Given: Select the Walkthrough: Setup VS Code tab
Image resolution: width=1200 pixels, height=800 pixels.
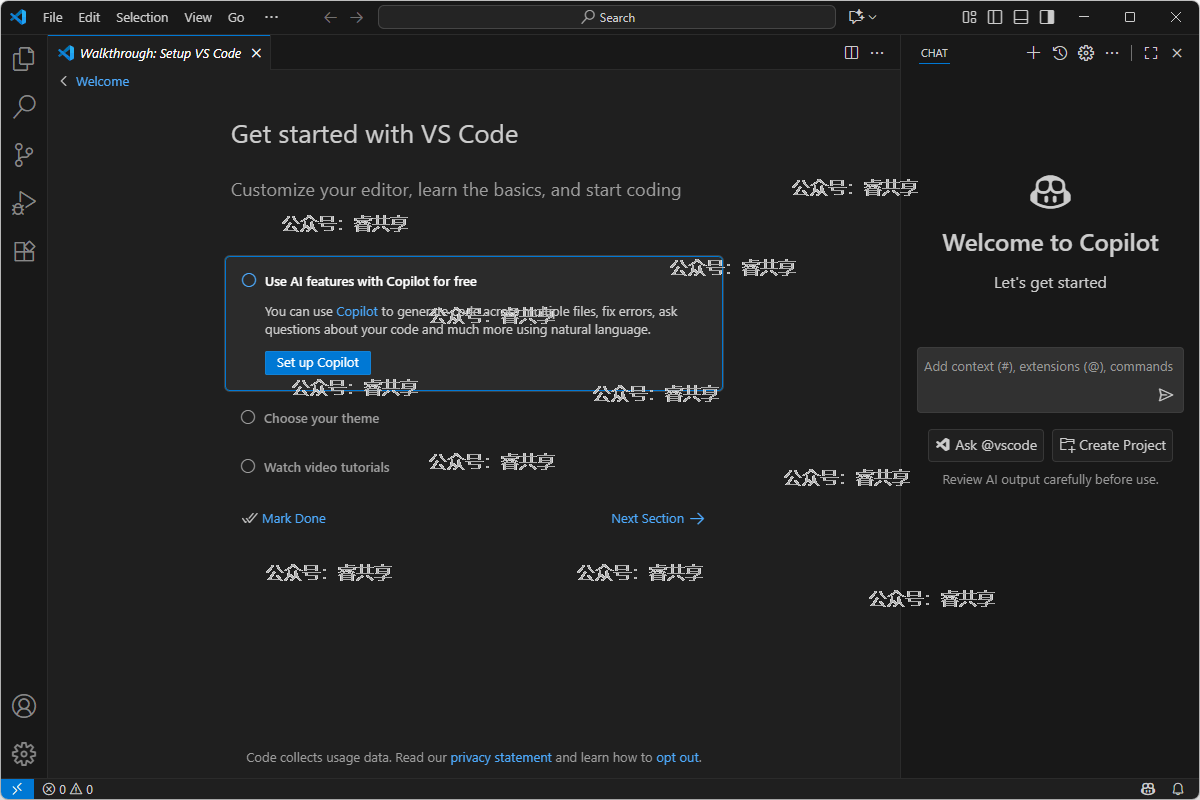Looking at the screenshot, I should [160, 53].
